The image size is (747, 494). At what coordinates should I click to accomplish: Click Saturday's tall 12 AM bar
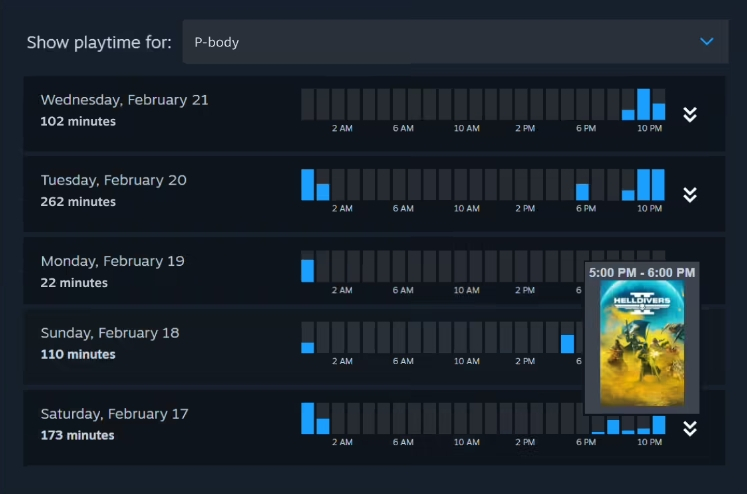point(307,418)
